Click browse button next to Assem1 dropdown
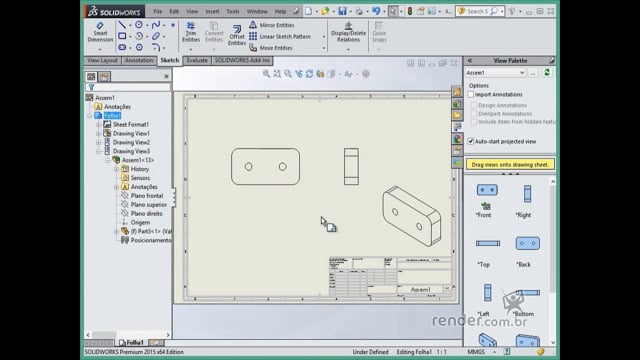Screen dimensions: 640x360 [533, 73]
